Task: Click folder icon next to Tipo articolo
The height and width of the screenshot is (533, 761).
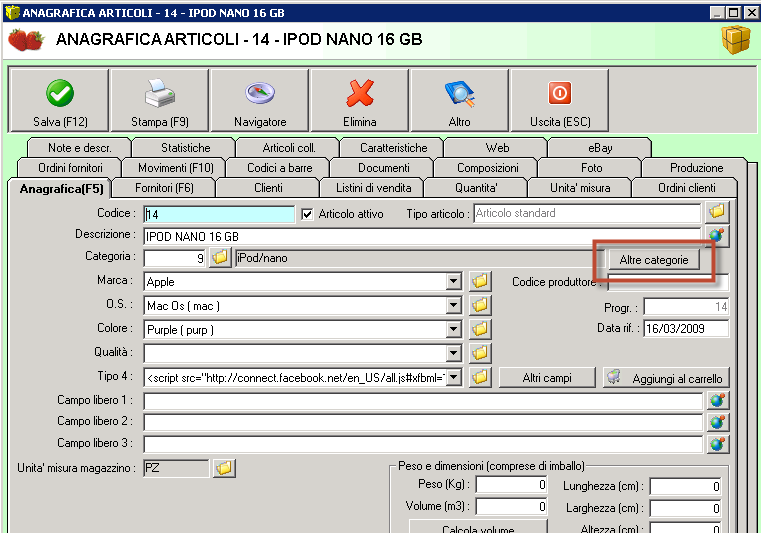Action: pos(717,212)
